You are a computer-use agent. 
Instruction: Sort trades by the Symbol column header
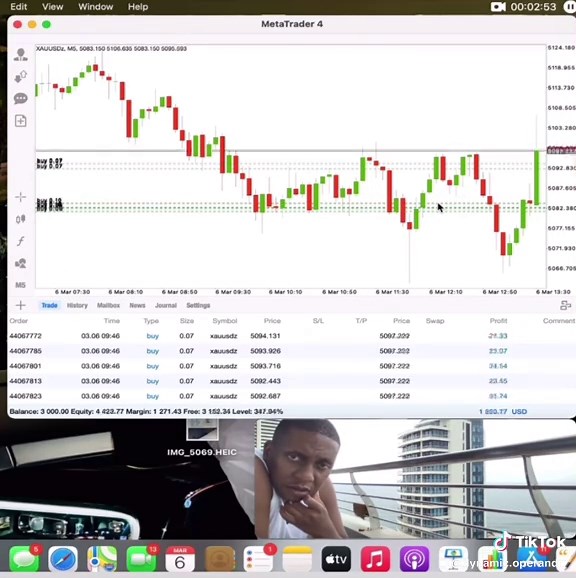coord(225,321)
